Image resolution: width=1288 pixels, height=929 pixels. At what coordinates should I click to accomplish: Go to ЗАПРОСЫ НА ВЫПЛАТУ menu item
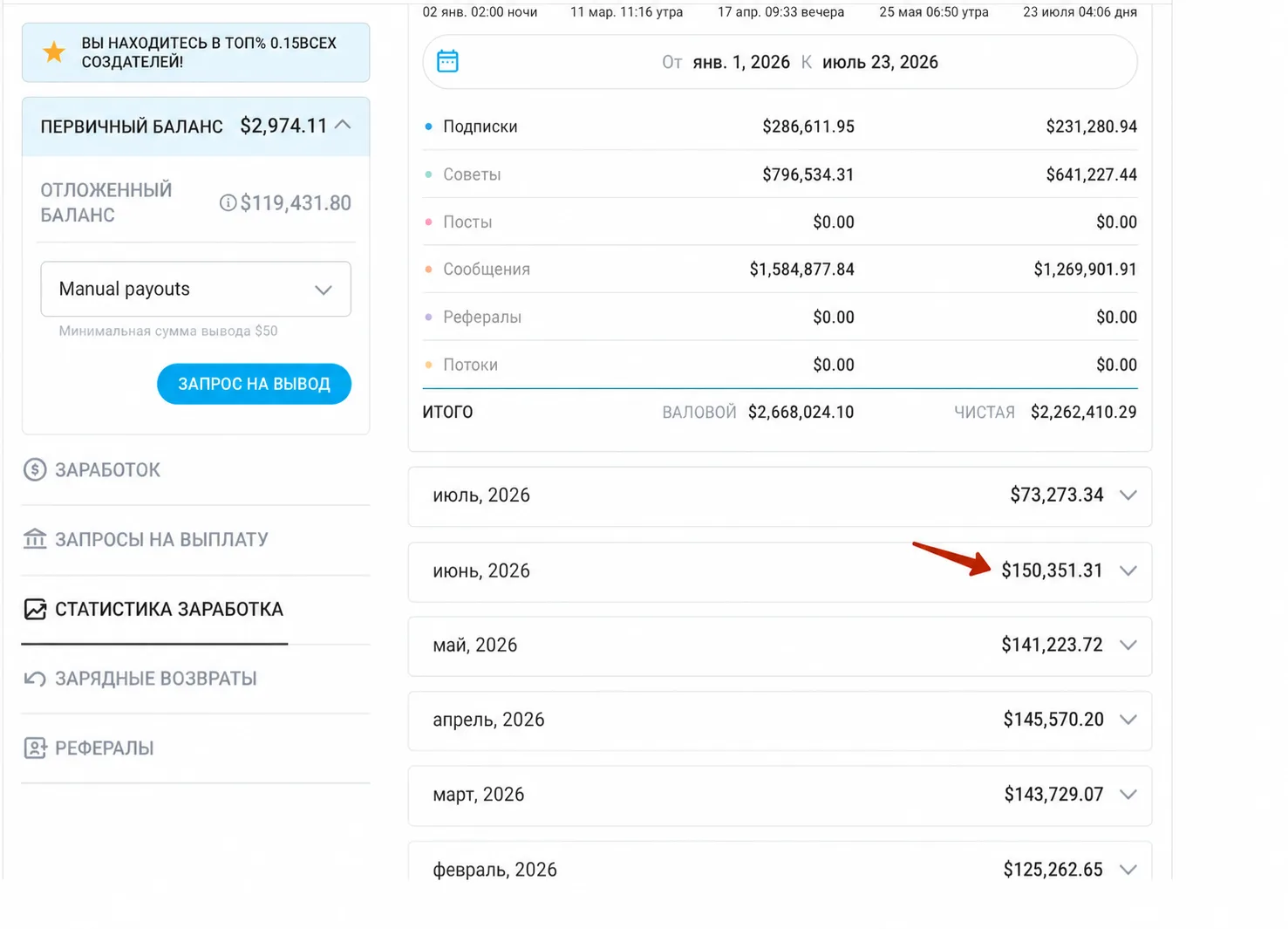161,540
